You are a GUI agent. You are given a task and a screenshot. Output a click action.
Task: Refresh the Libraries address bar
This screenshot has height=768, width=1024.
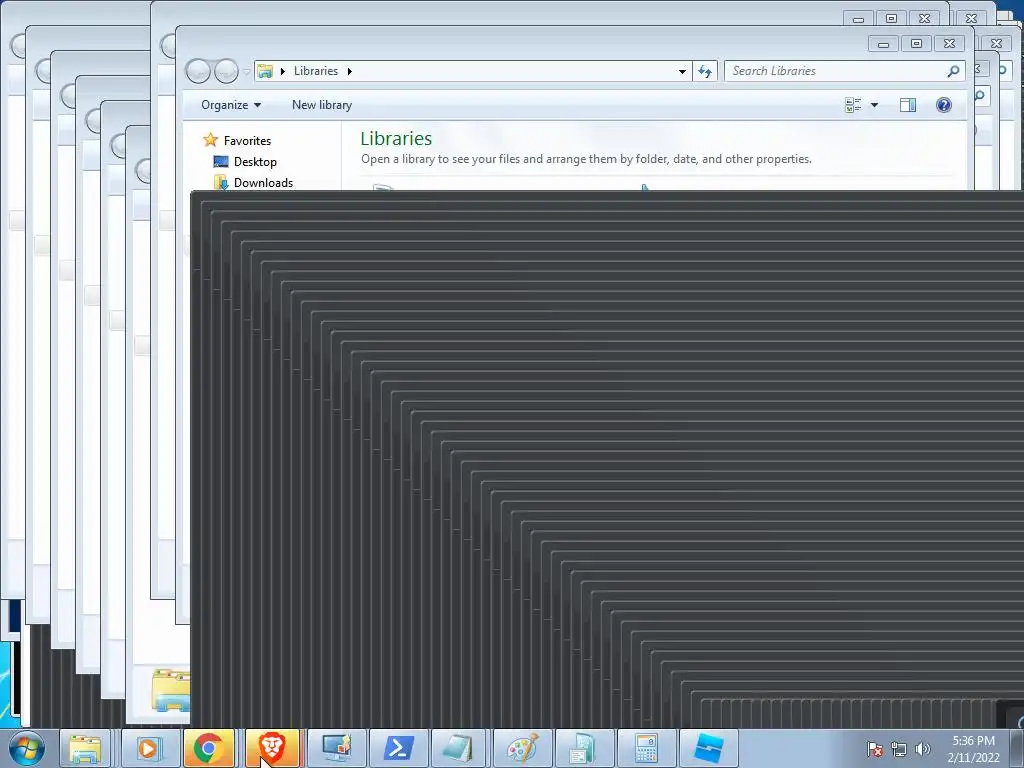(705, 71)
